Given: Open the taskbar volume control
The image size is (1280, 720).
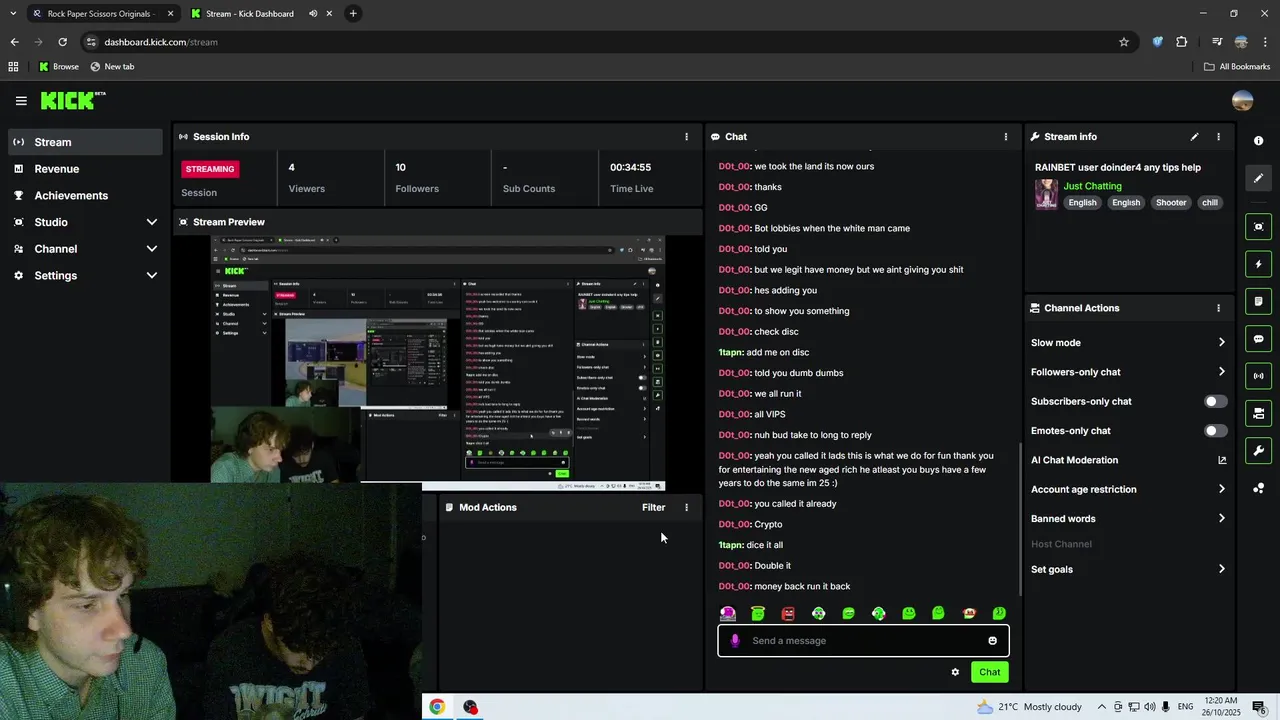Looking at the screenshot, I should point(1149,707).
